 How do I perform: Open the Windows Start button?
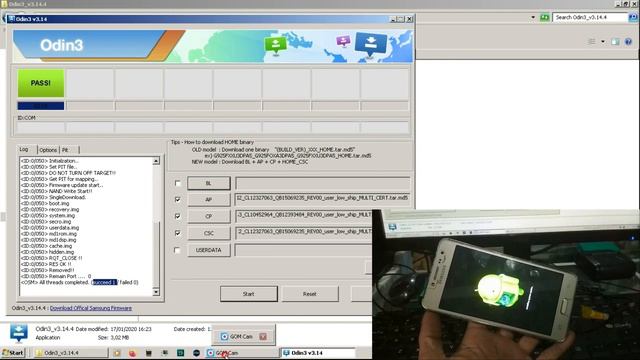13,353
